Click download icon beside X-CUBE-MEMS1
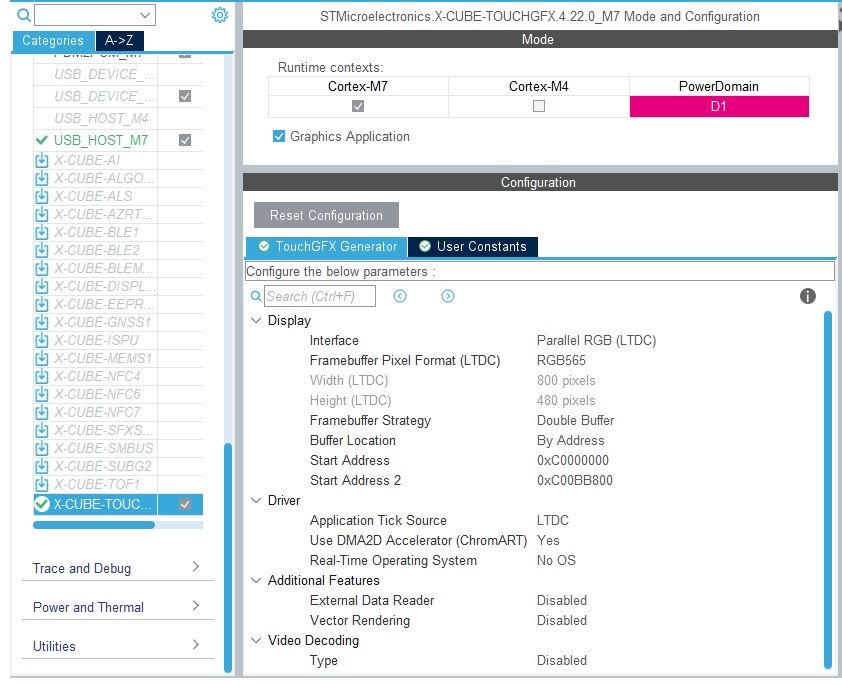842x685 pixels. (x=41, y=358)
